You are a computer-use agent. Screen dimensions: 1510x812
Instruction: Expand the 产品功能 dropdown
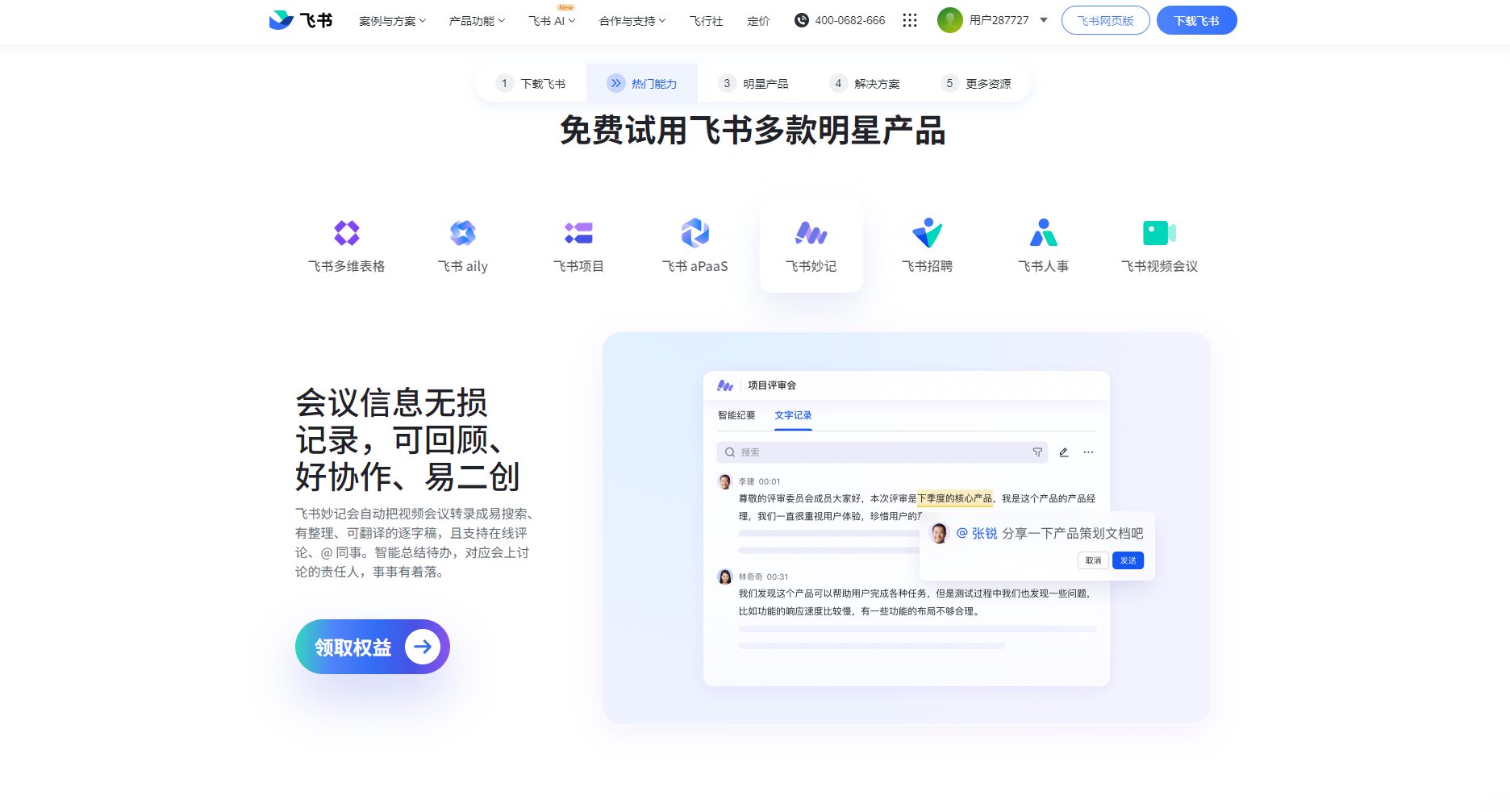[x=477, y=21]
